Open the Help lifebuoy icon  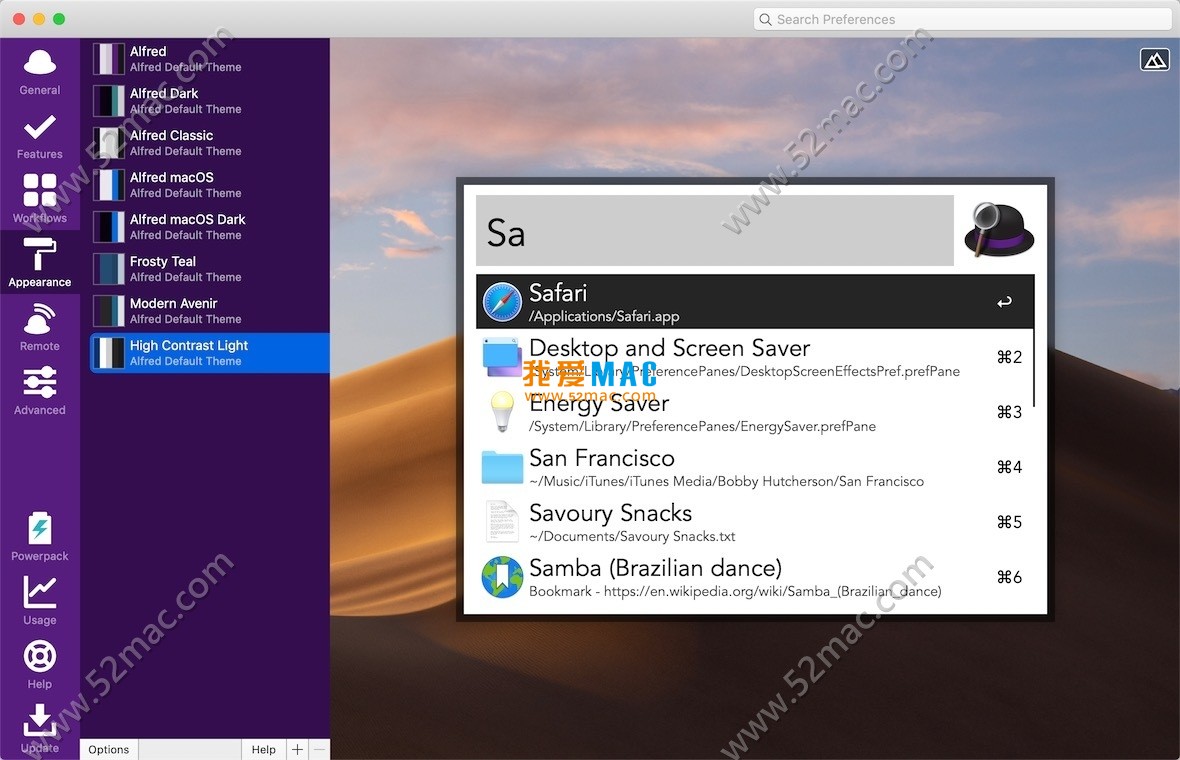(x=40, y=656)
